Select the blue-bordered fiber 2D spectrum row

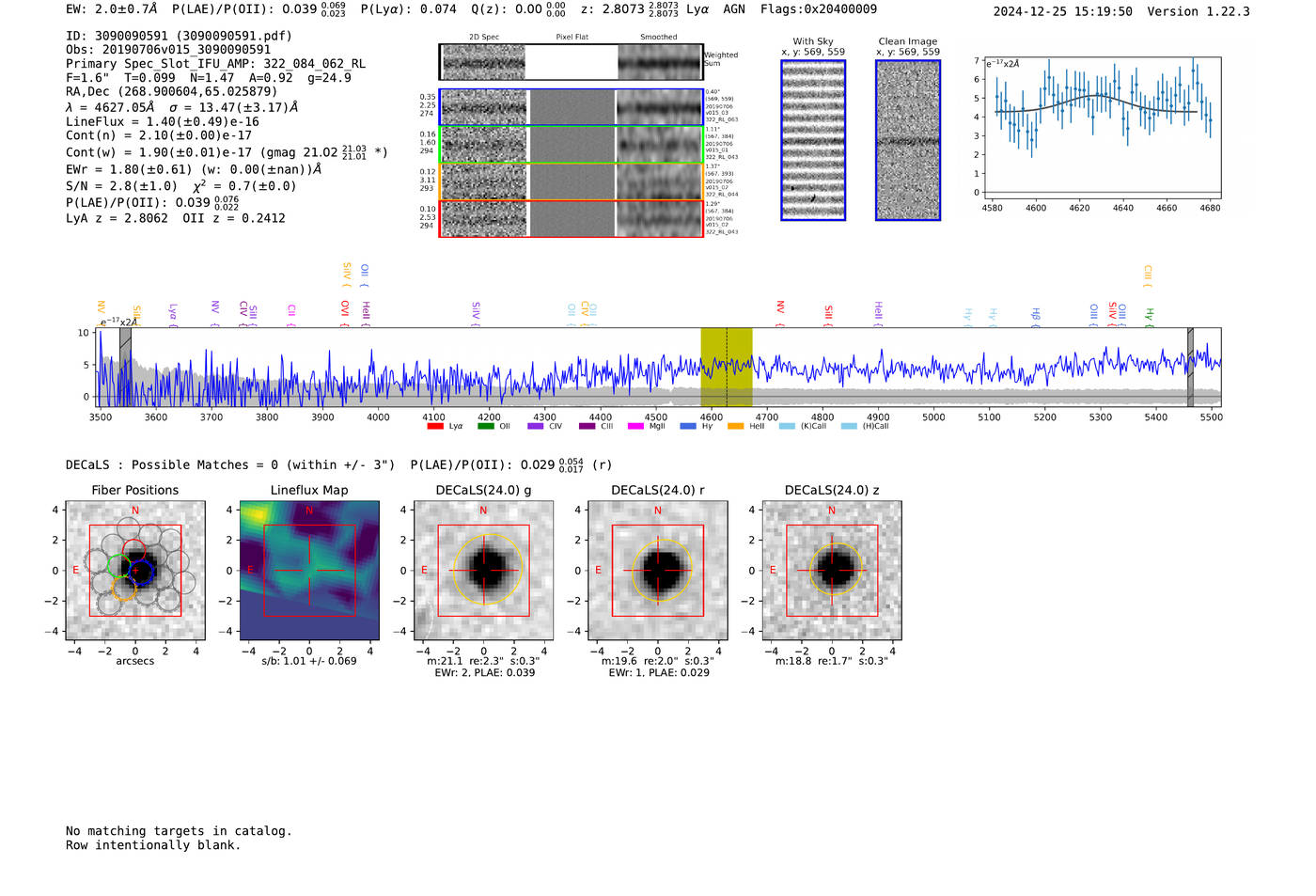click(x=571, y=107)
